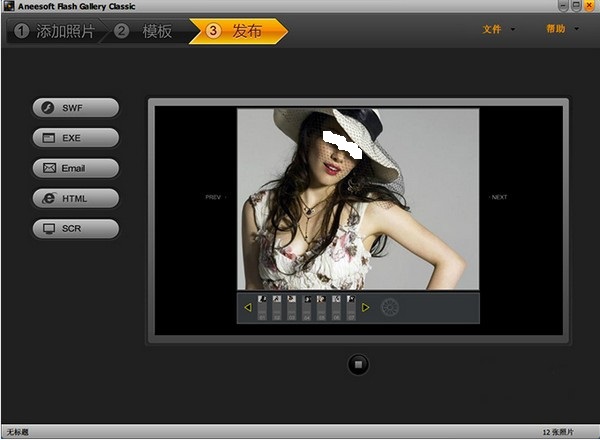The image size is (600, 440).
Task: Click NEXT in the preview
Action: [x=499, y=197]
